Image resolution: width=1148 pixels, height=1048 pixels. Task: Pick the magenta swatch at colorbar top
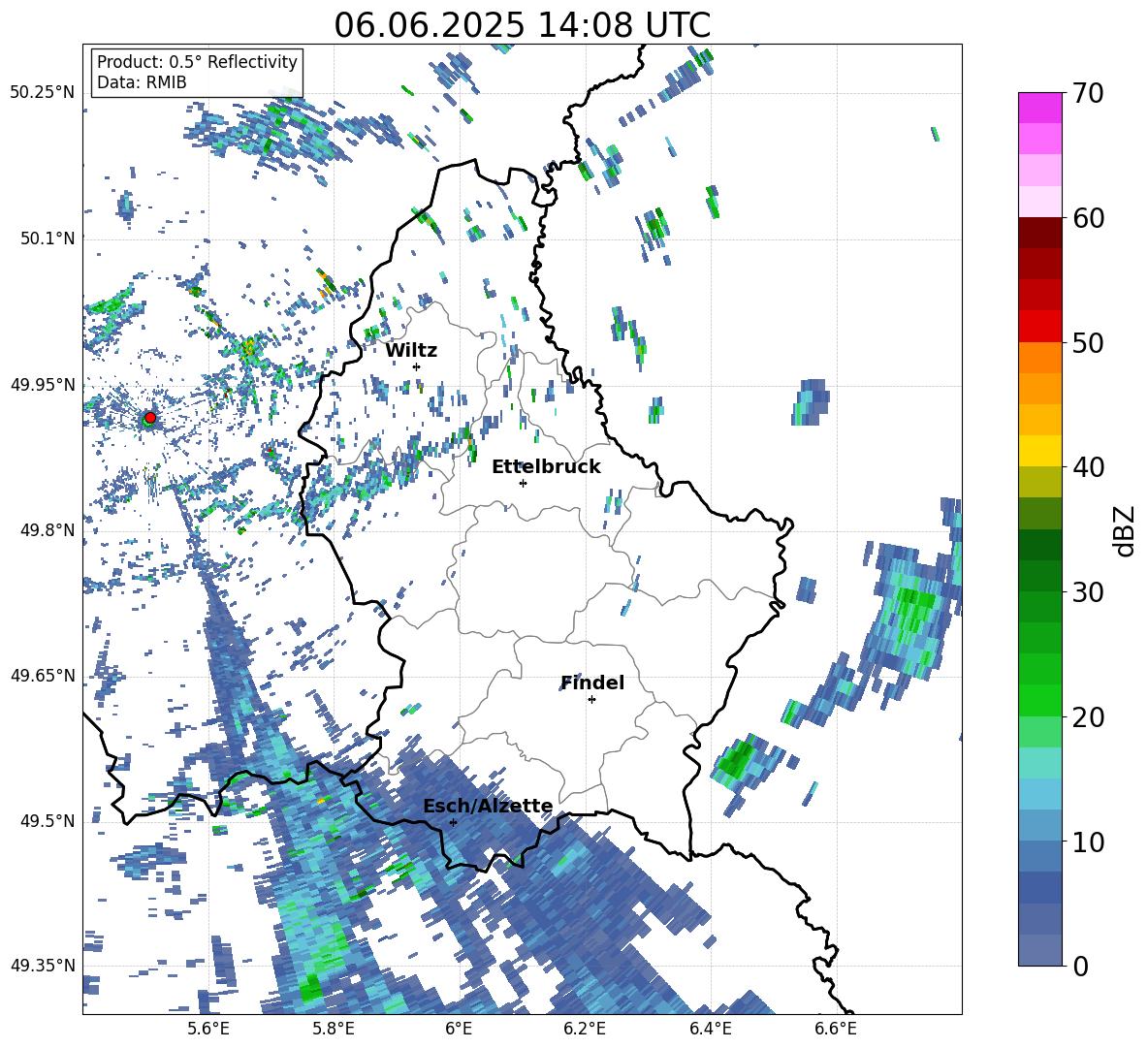[x=1039, y=108]
